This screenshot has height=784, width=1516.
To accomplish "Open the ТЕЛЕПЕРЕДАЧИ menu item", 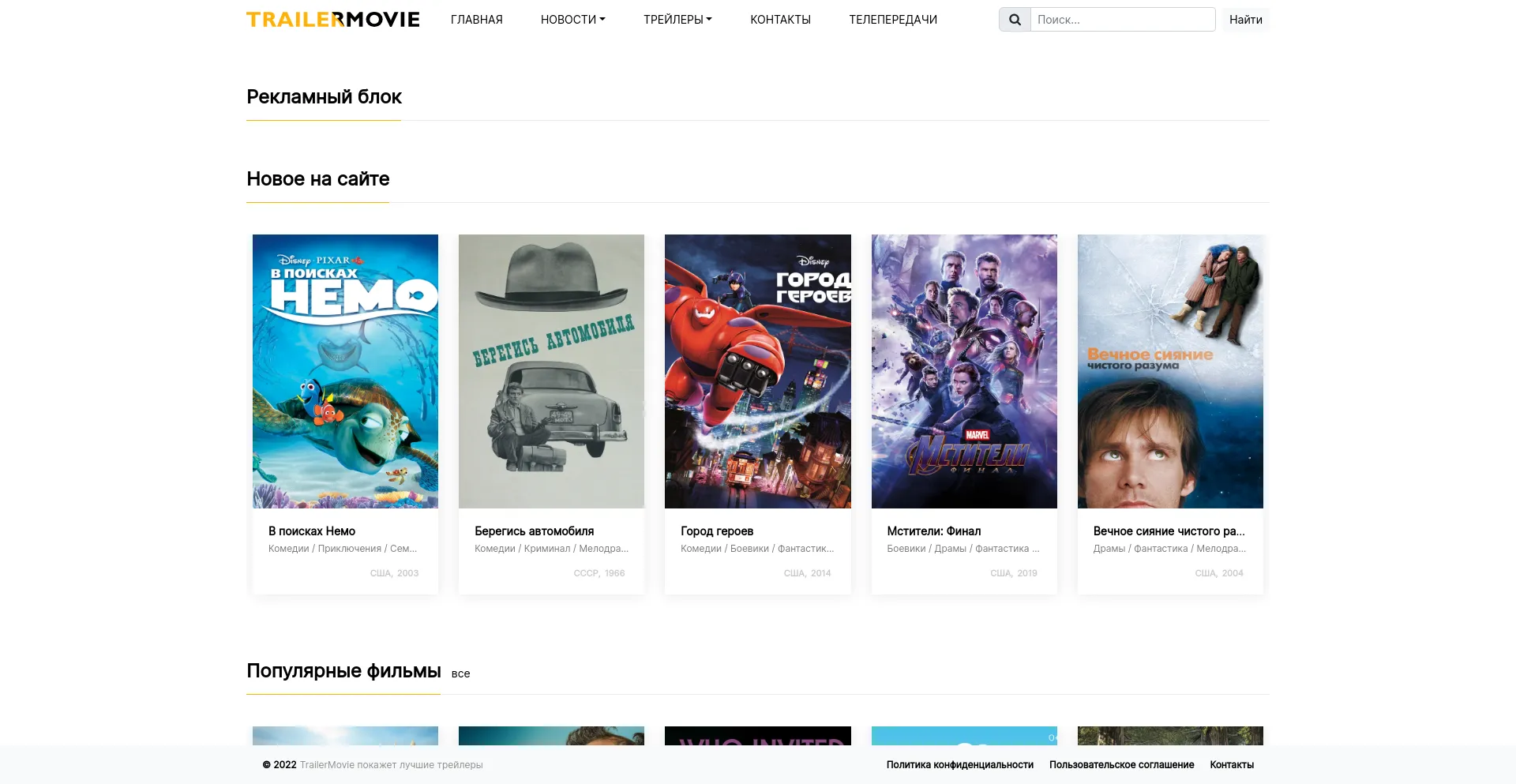I will point(893,20).
